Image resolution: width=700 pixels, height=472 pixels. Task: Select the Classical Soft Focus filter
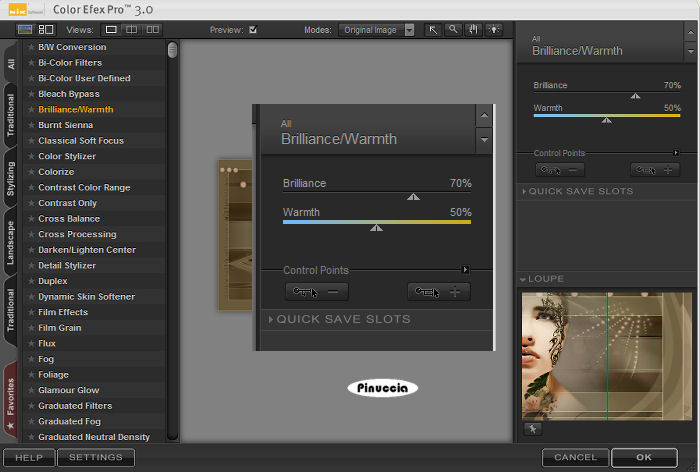[x=81, y=141]
